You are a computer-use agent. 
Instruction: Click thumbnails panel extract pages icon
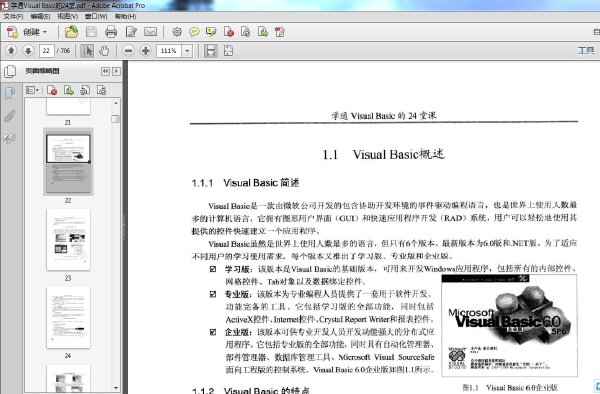tap(69, 90)
